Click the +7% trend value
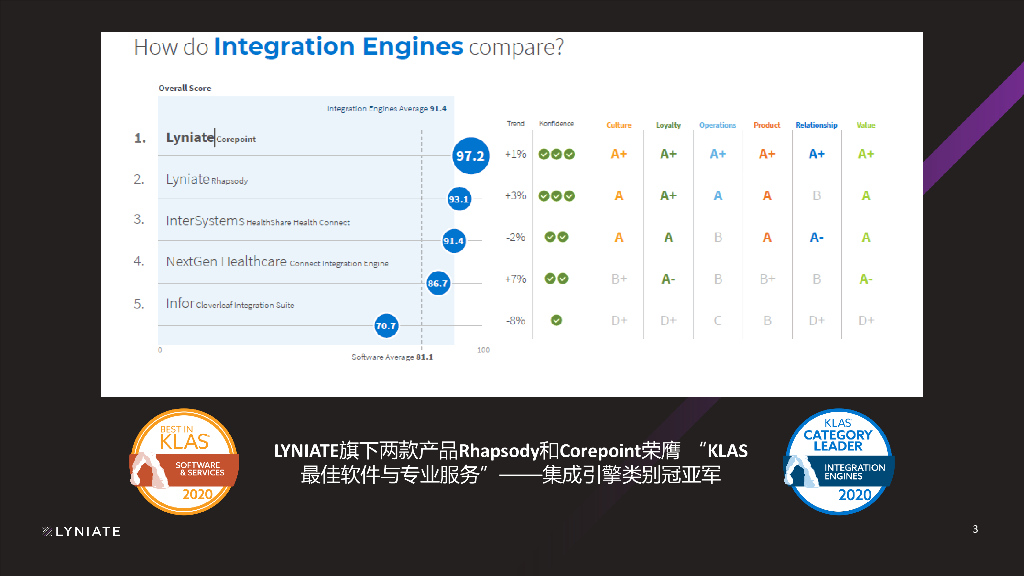Screen dimensions: 1024x576 pos(515,279)
